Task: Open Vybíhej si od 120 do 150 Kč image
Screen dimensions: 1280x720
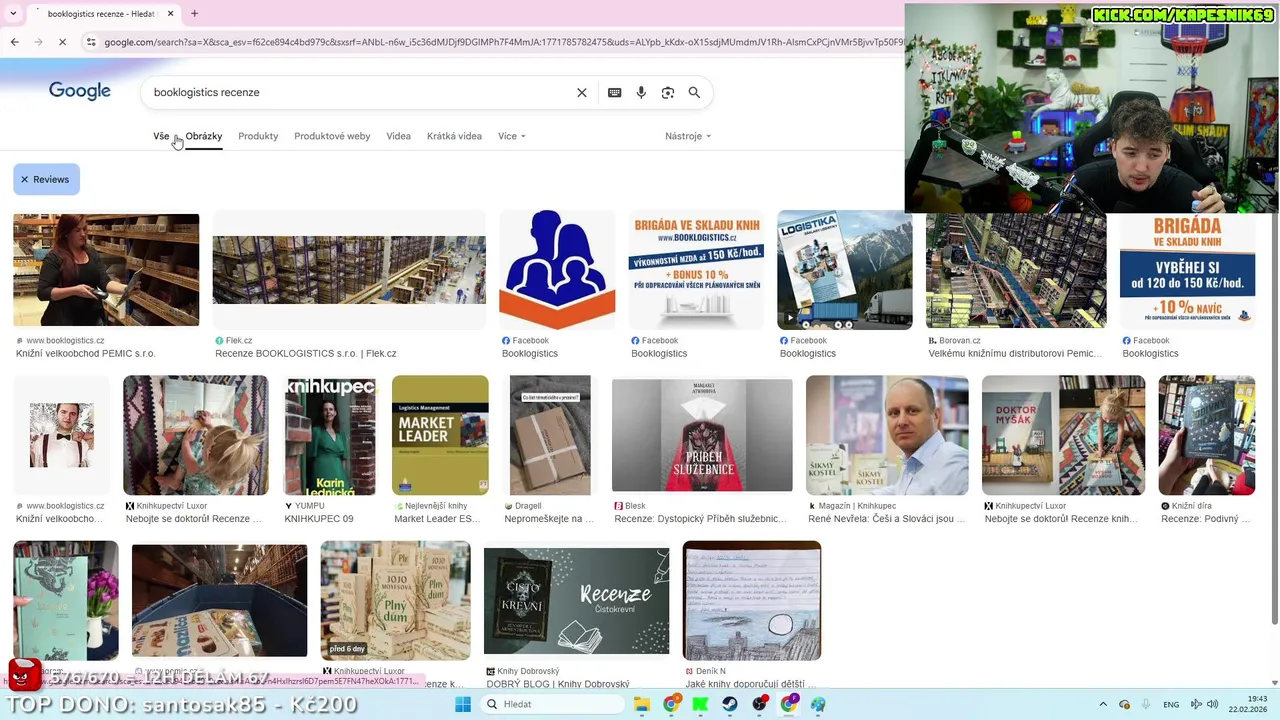Action: point(1188,270)
